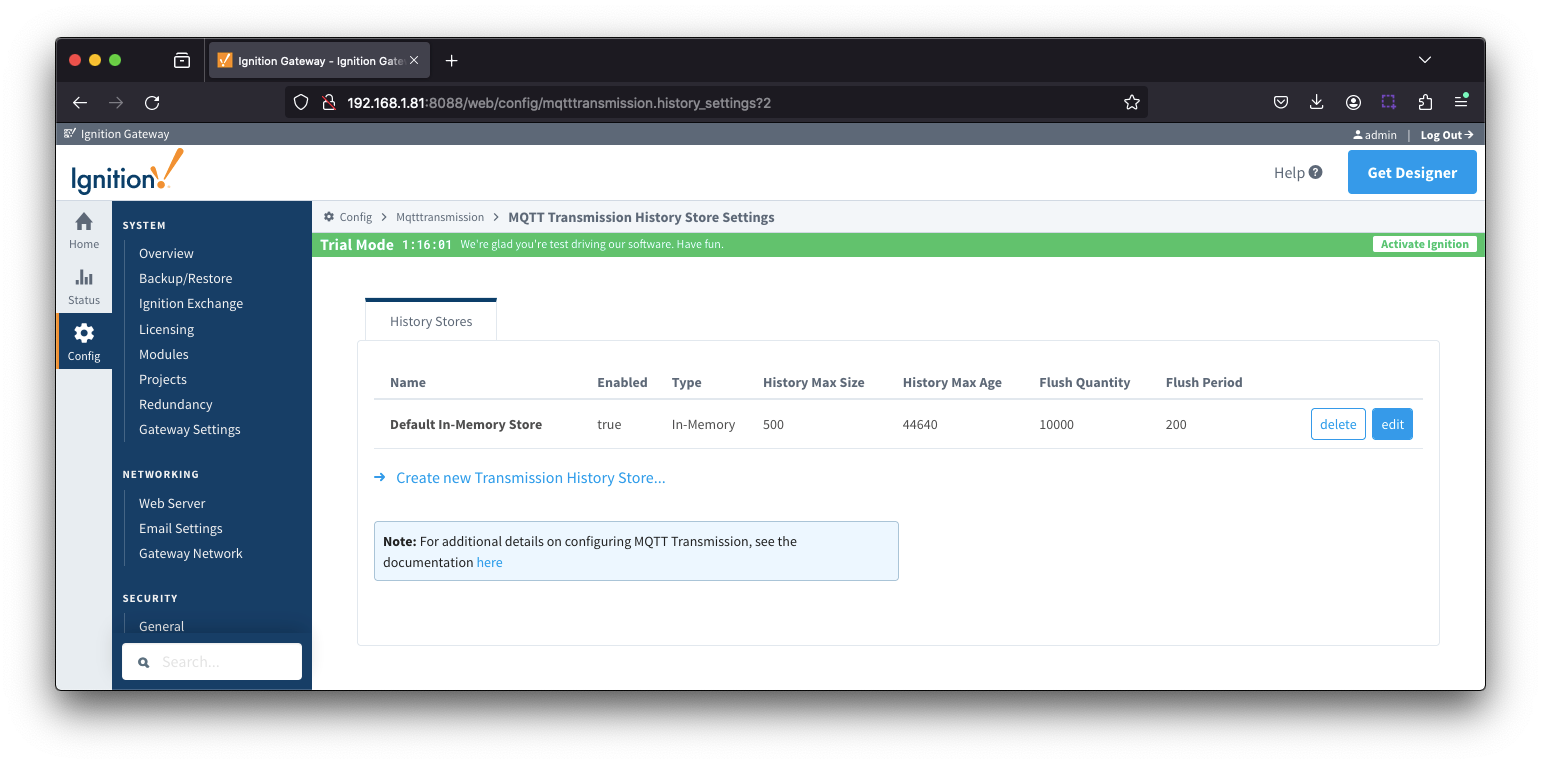Open Gateway Network page
This screenshot has width=1541, height=764.
click(191, 554)
